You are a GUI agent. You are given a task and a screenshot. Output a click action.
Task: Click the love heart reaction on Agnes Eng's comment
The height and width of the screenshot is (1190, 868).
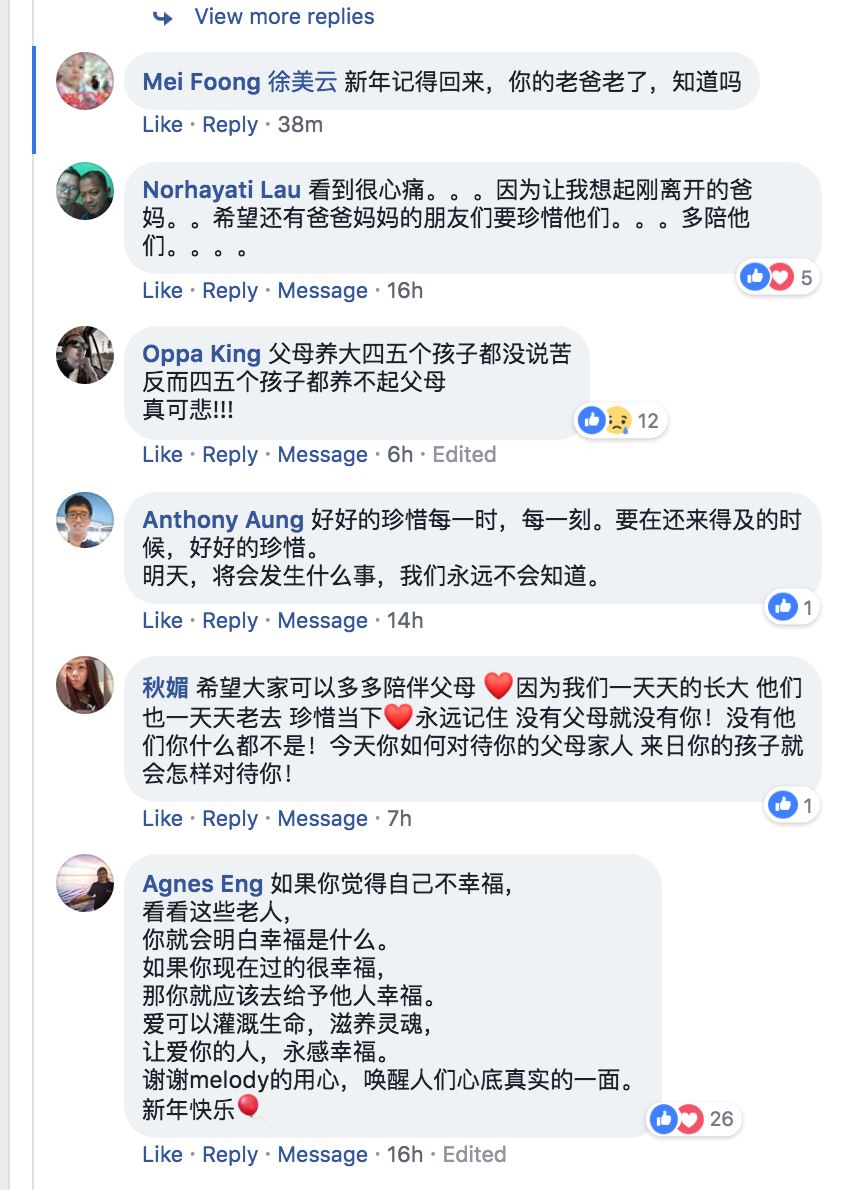coord(688,1122)
